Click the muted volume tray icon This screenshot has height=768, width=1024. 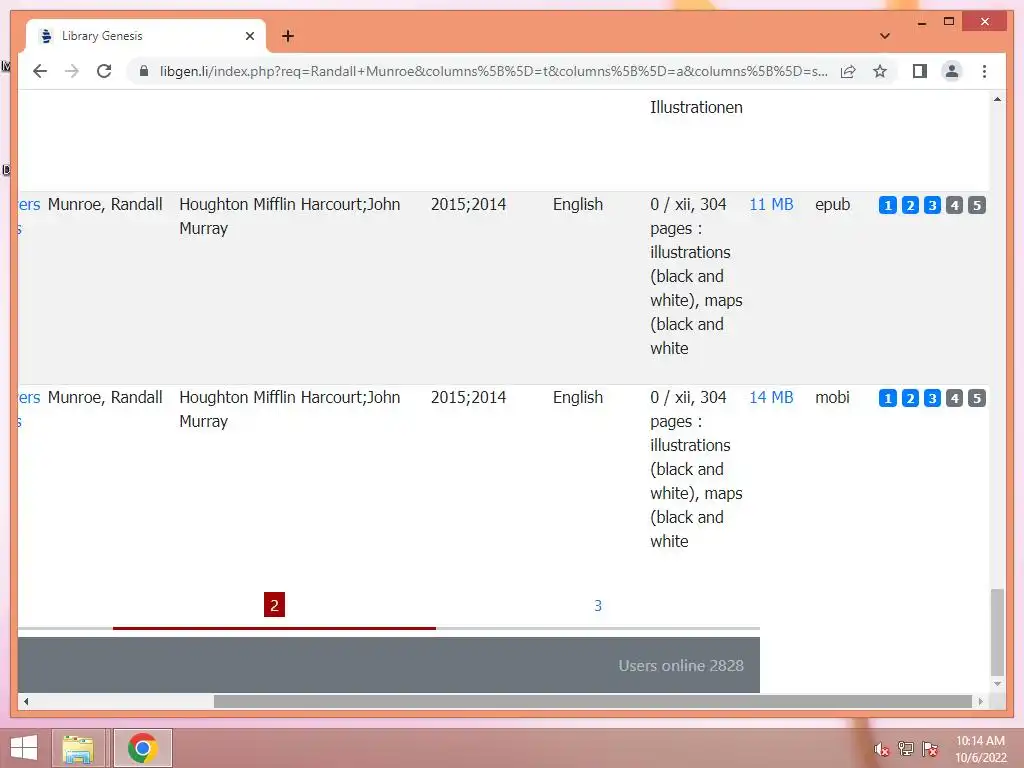point(882,749)
